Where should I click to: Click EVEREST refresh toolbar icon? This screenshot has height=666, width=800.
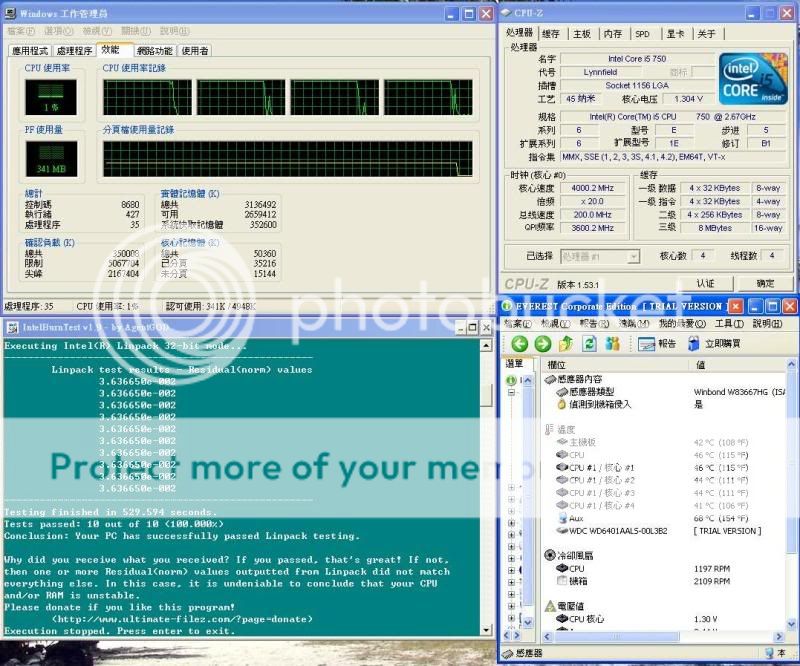[x=589, y=343]
